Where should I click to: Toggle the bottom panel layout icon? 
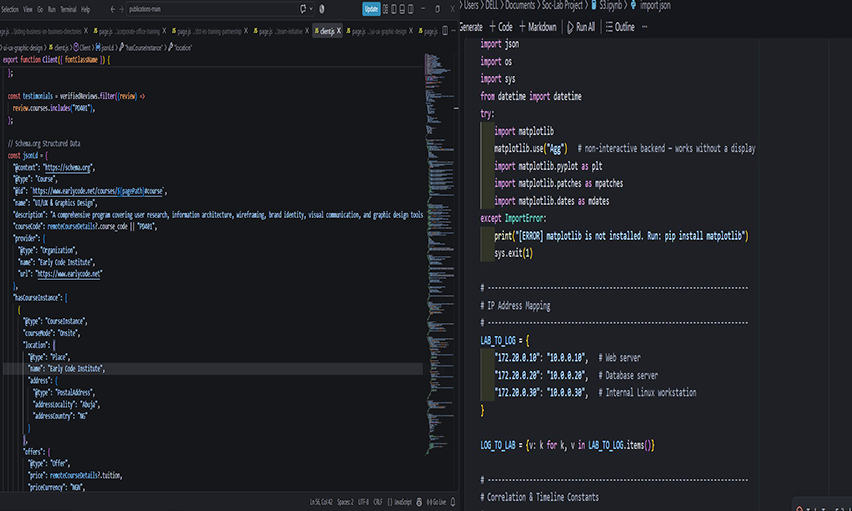point(402,9)
